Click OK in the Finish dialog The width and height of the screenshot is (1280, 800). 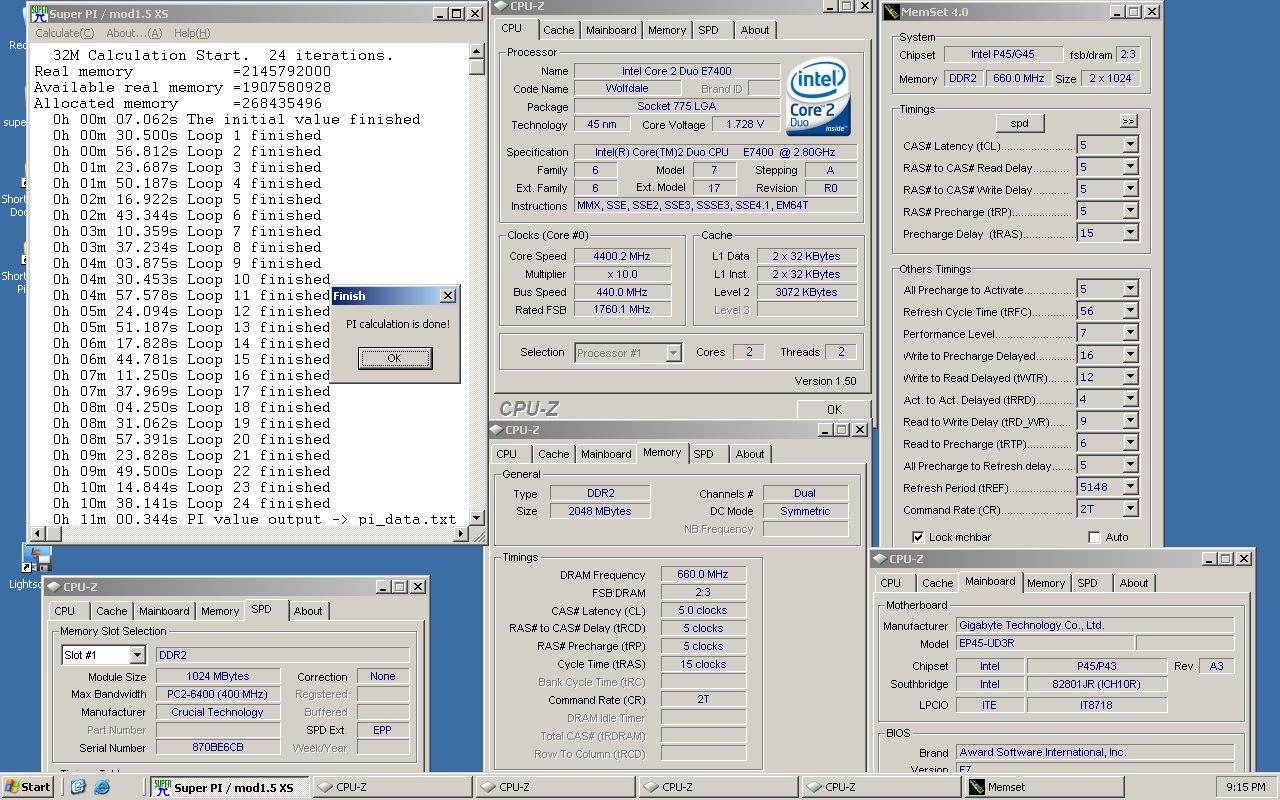point(394,358)
